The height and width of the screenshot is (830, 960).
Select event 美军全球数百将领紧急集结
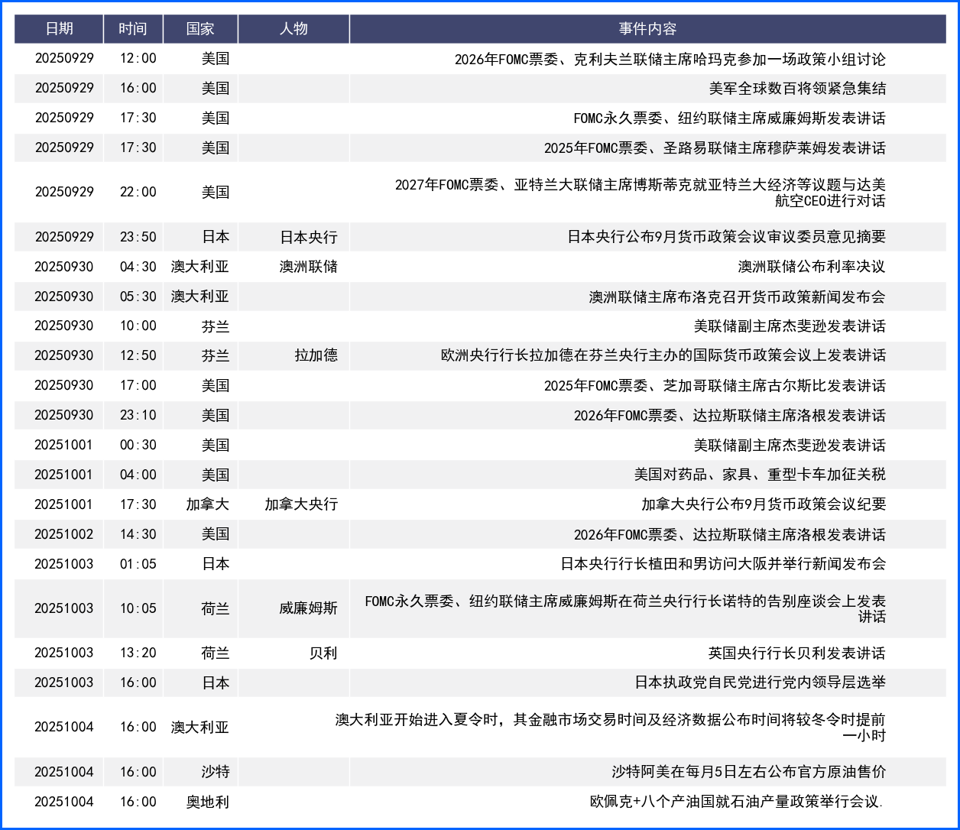(x=797, y=89)
